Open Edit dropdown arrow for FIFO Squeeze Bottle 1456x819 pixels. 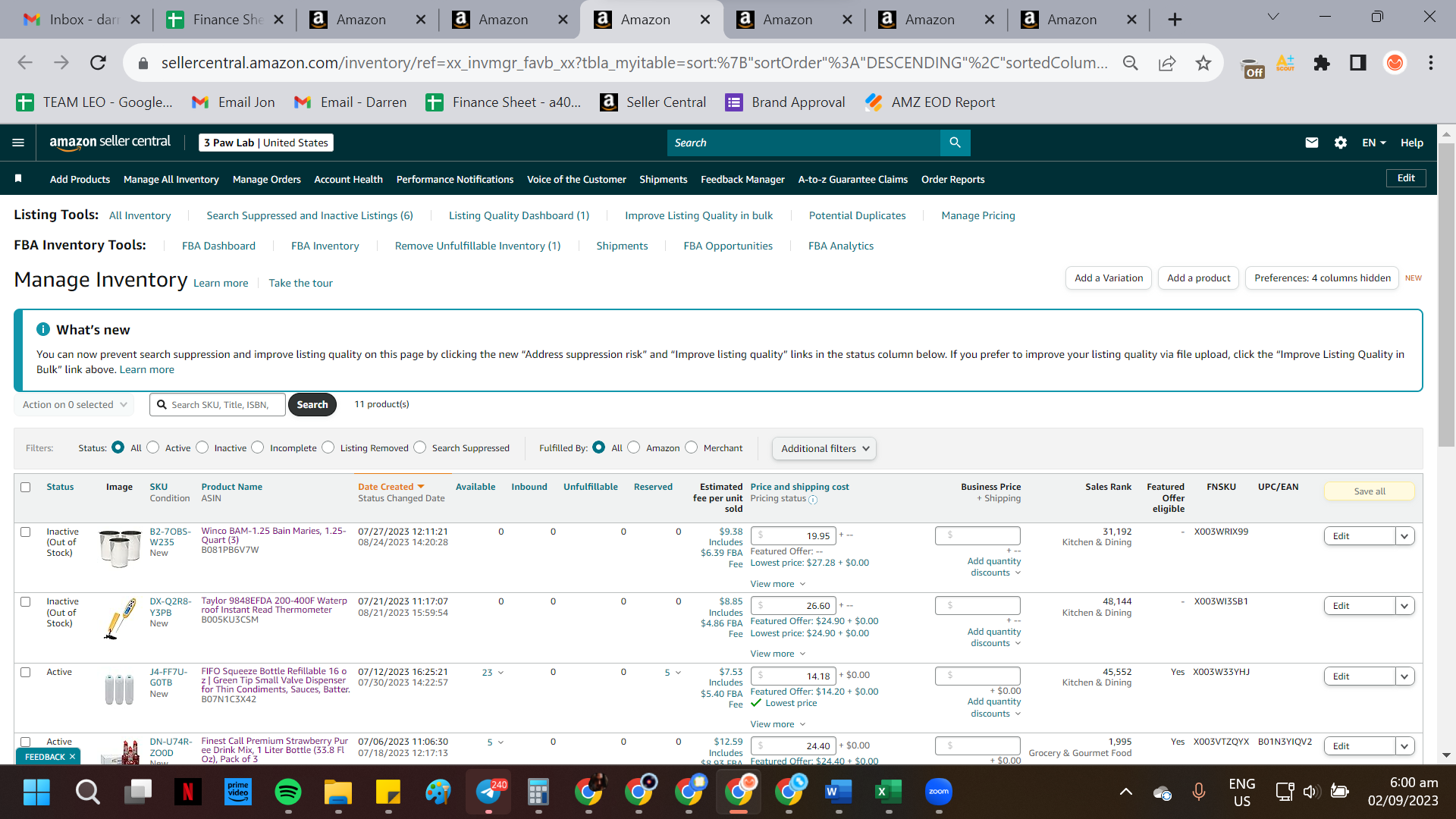(1404, 676)
